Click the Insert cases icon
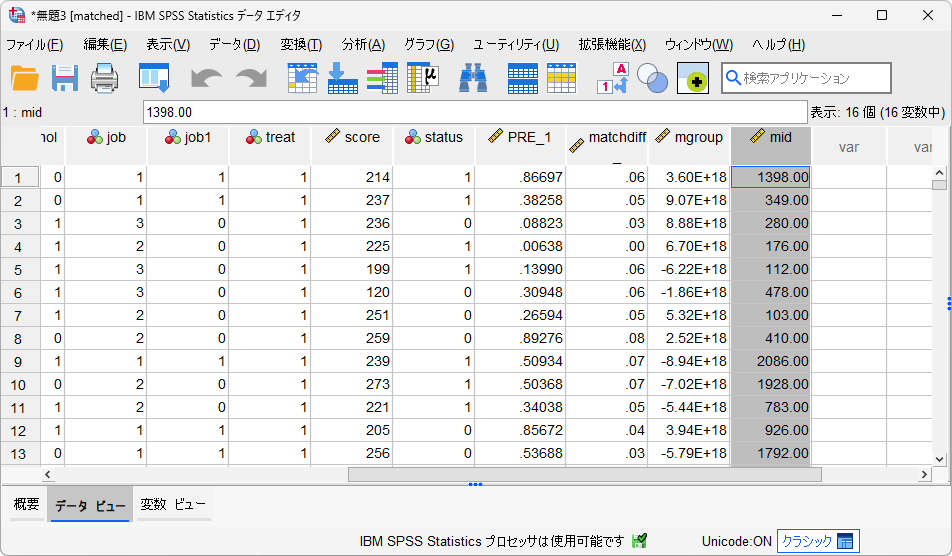The image size is (952, 556). pyautogui.click(x=523, y=78)
